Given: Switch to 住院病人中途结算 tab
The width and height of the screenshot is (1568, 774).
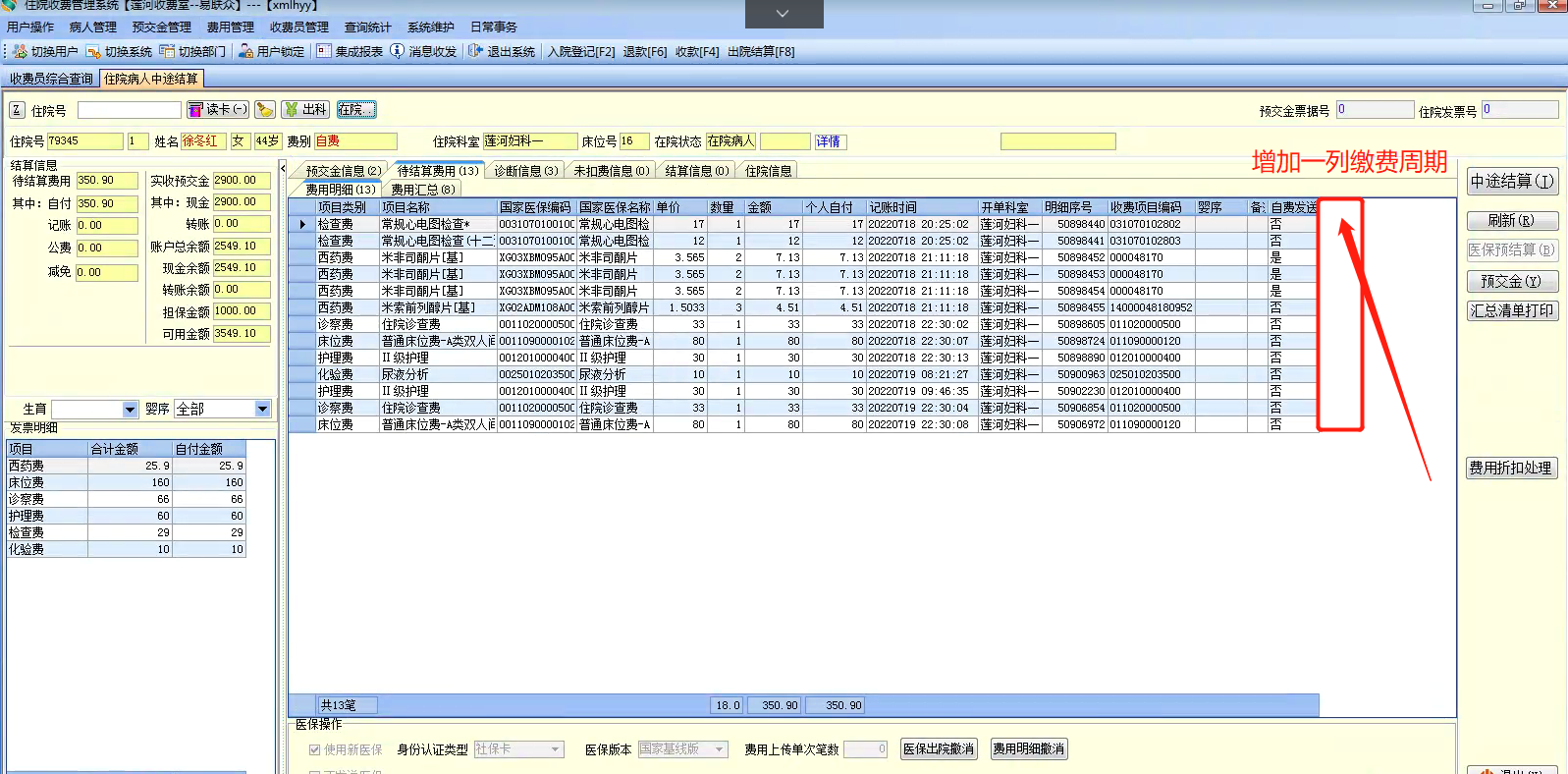Looking at the screenshot, I should (x=151, y=79).
